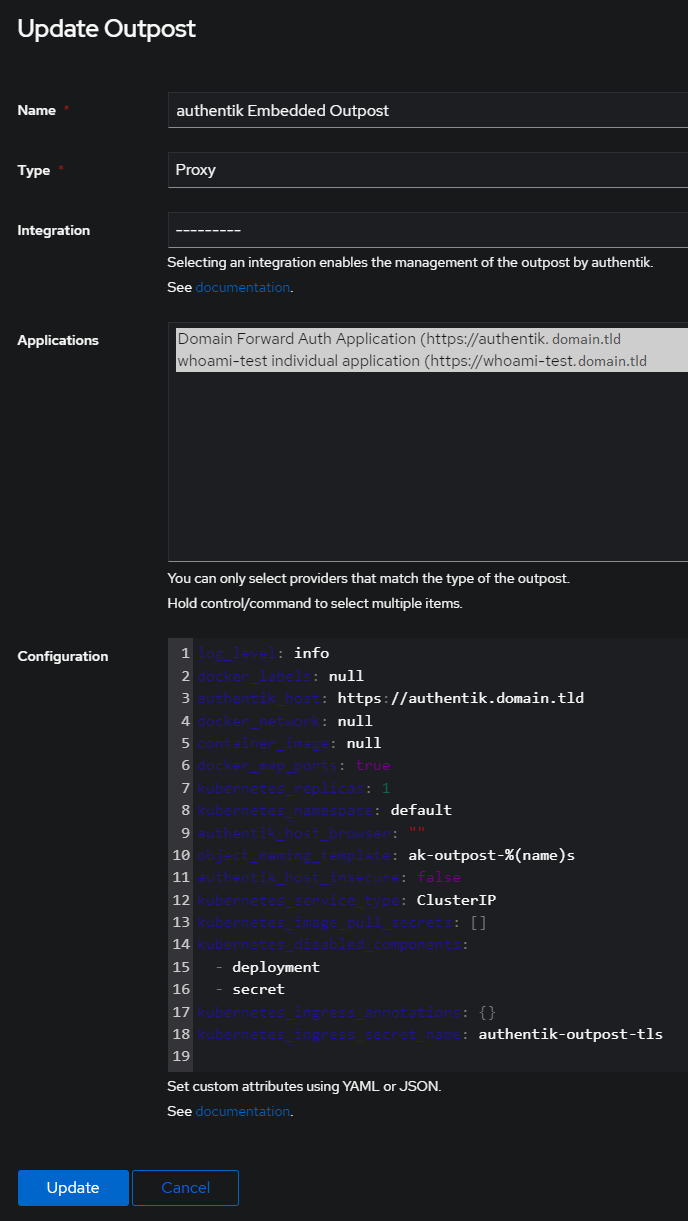Open documentation link under Configuration
The height and width of the screenshot is (1221, 688).
pyautogui.click(x=242, y=1111)
